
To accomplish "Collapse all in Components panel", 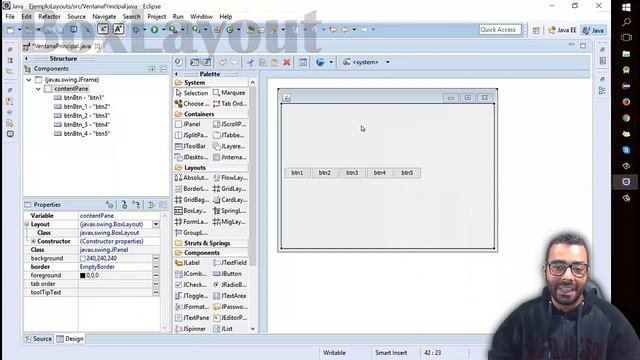I will click(x=163, y=69).
